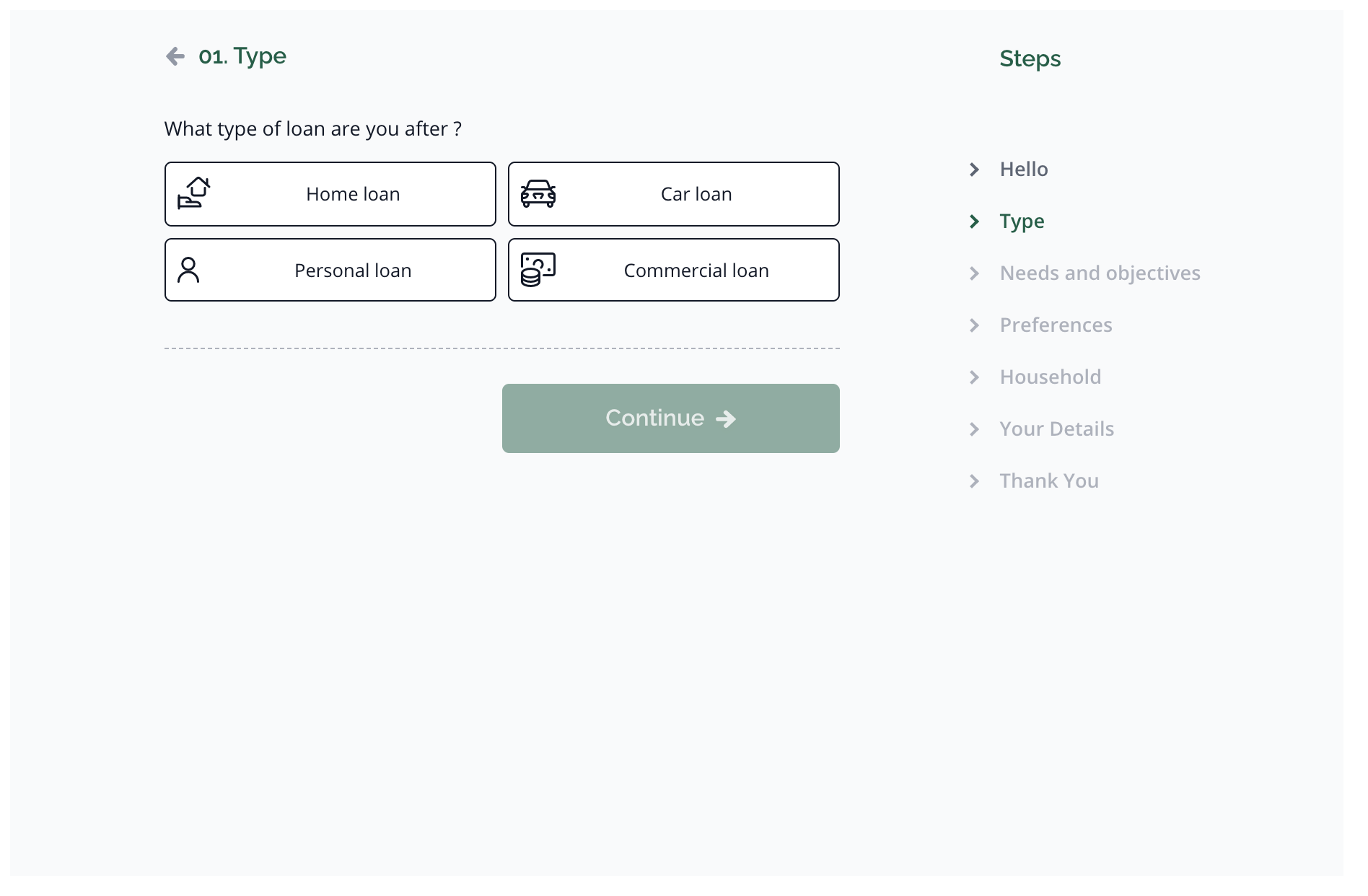Click the Steps sidebar heading
Viewport: 1368px width, 896px height.
tap(1030, 59)
